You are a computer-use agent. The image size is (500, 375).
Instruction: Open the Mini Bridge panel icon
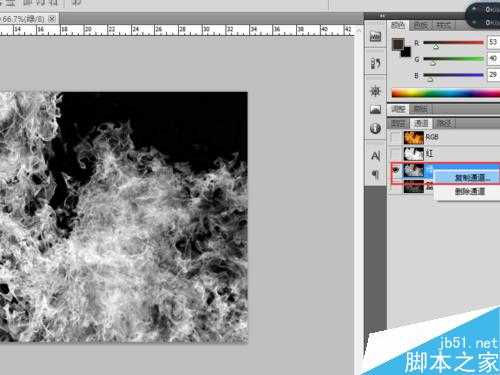(x=375, y=36)
